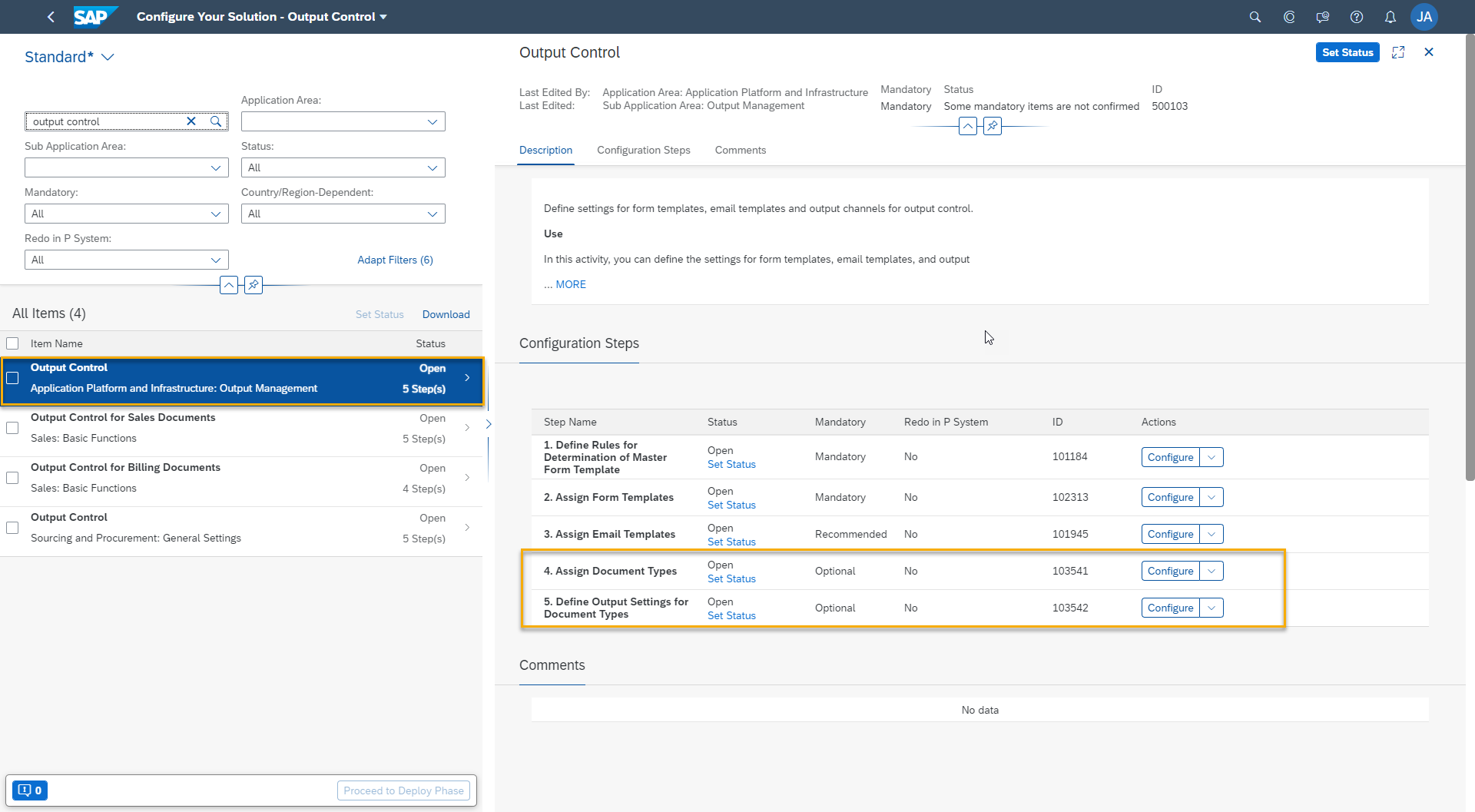1475x812 pixels.
Task: Switch to the Configuration Steps tab
Action: pyautogui.click(x=643, y=150)
